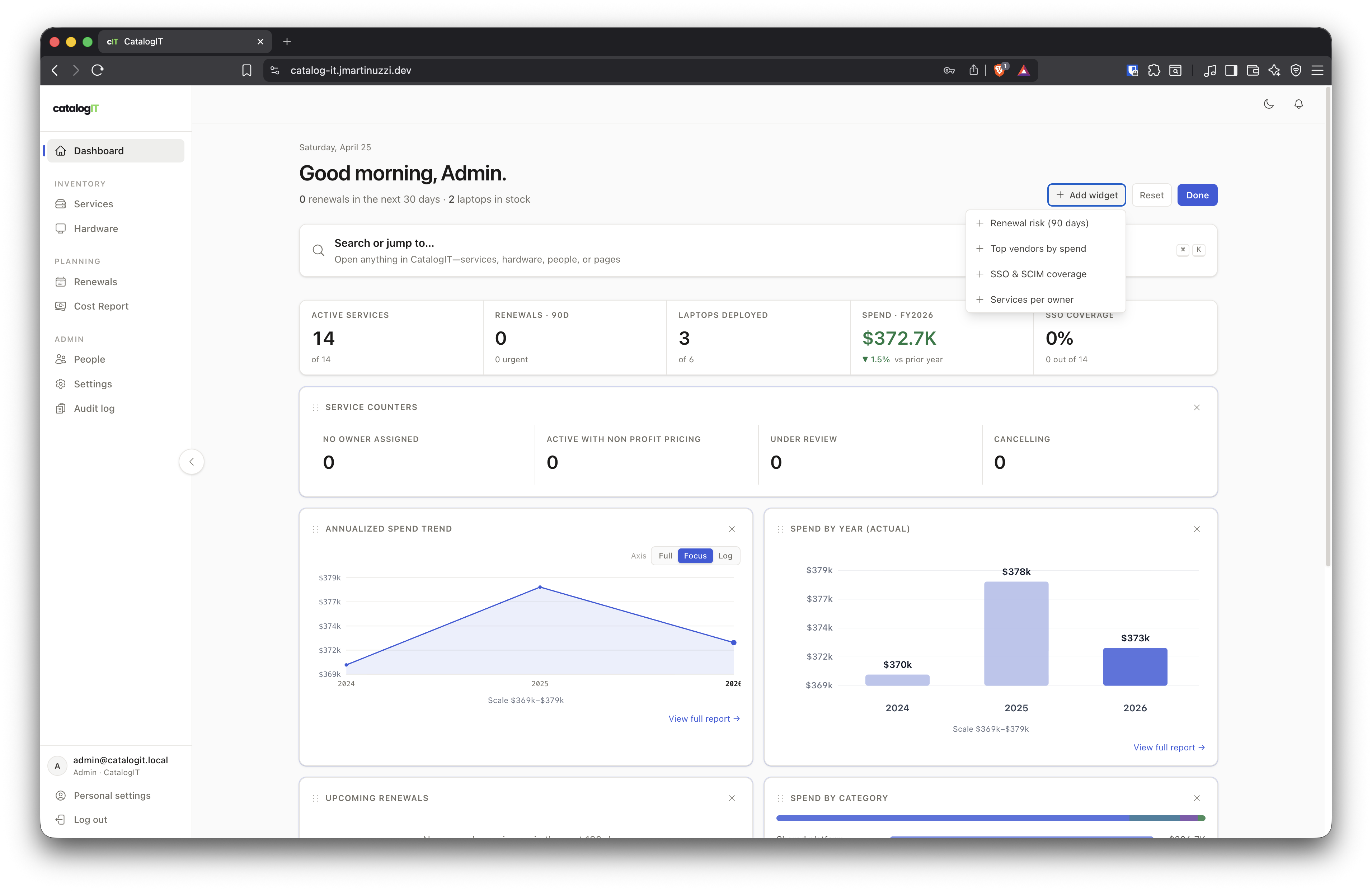The width and height of the screenshot is (1372, 891).
Task: Open notifications bell
Action: pos(1298,104)
